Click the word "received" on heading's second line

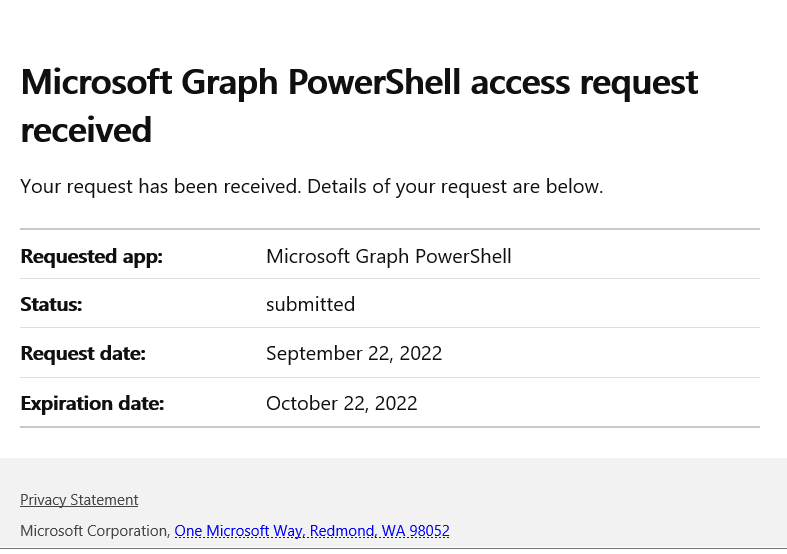(x=86, y=130)
